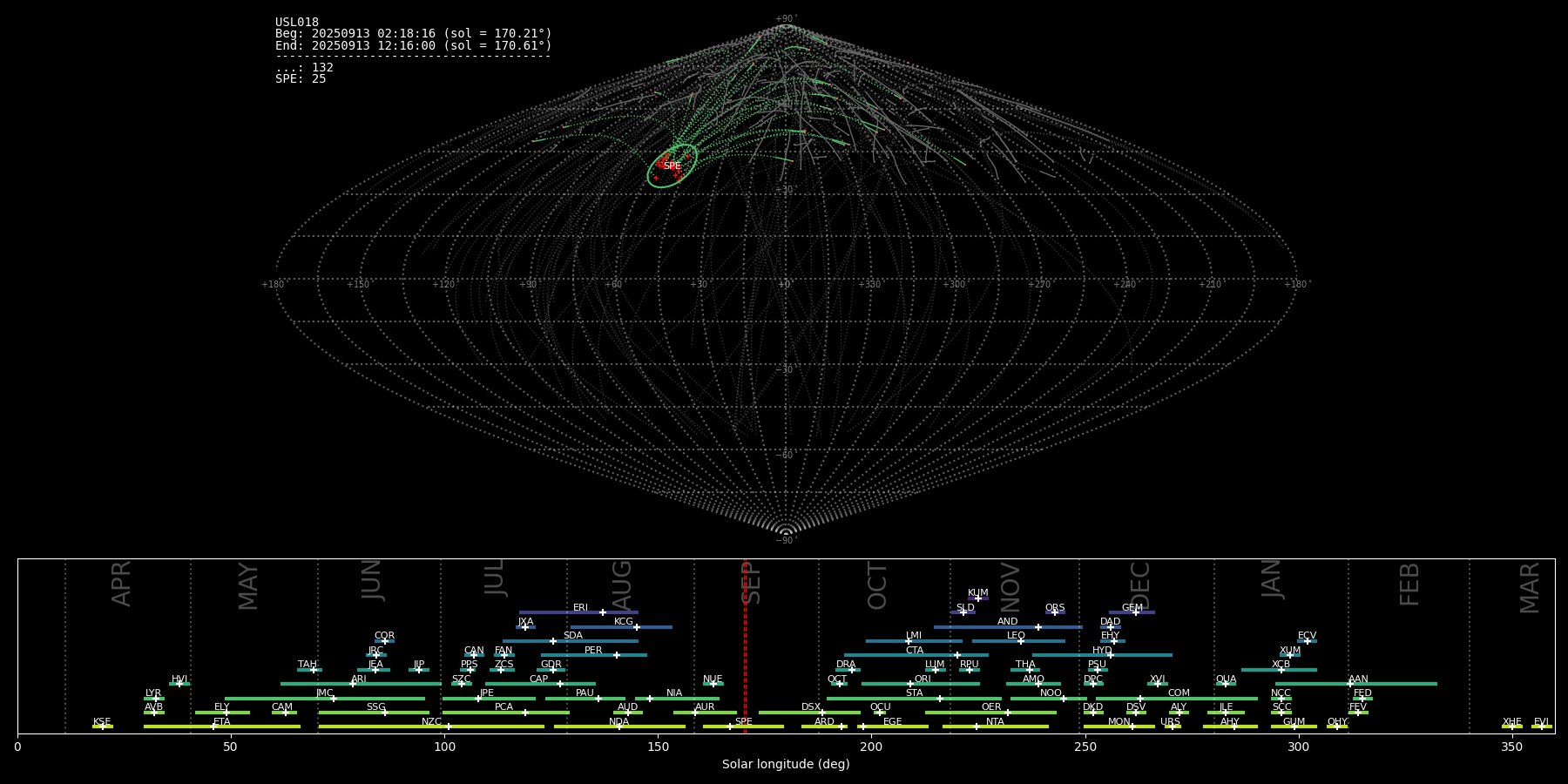Image resolution: width=1568 pixels, height=784 pixels.
Task: Select the KUM shower label
Action: point(978,593)
